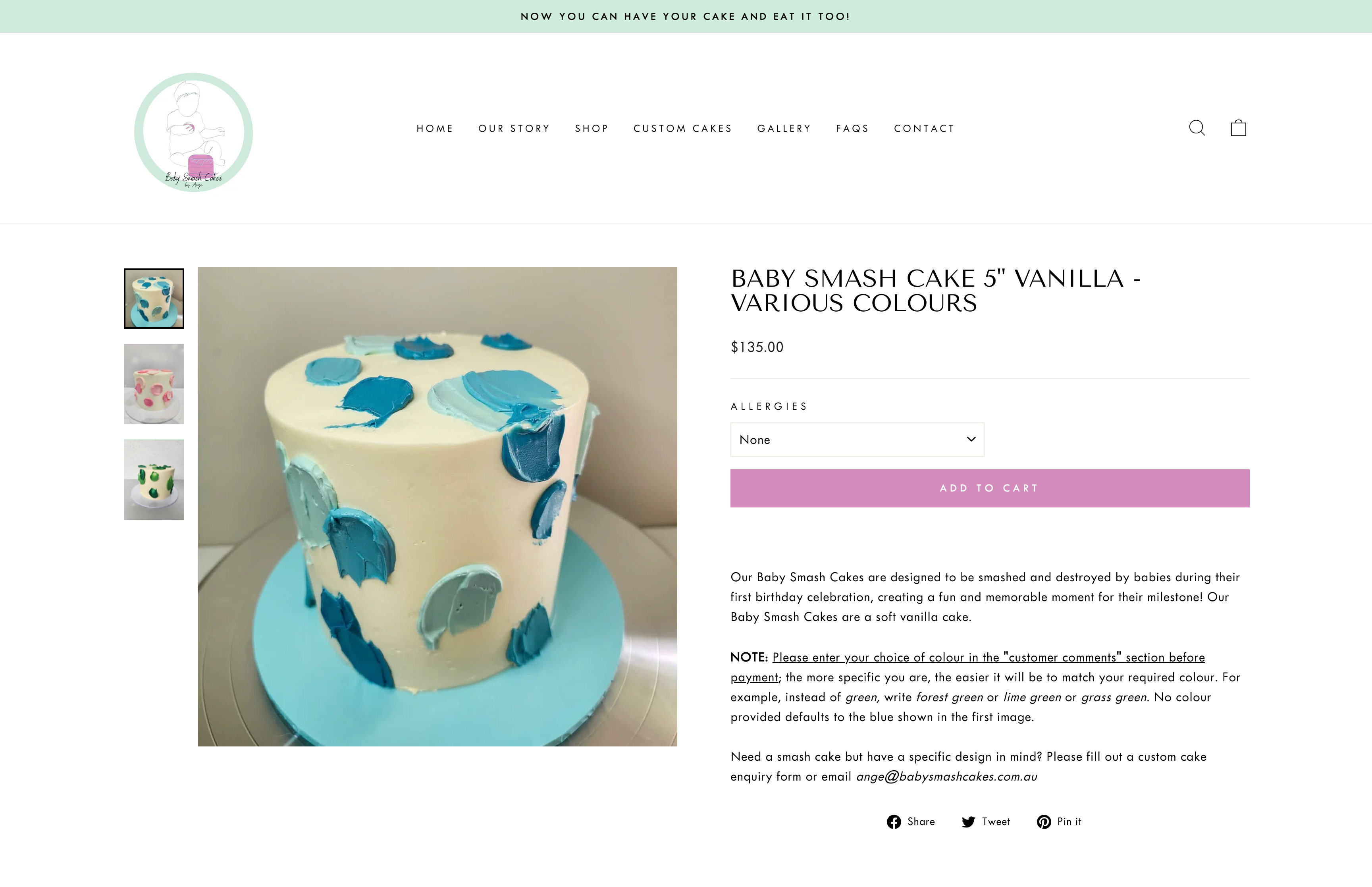Select the pink cake thumbnail

tap(154, 384)
